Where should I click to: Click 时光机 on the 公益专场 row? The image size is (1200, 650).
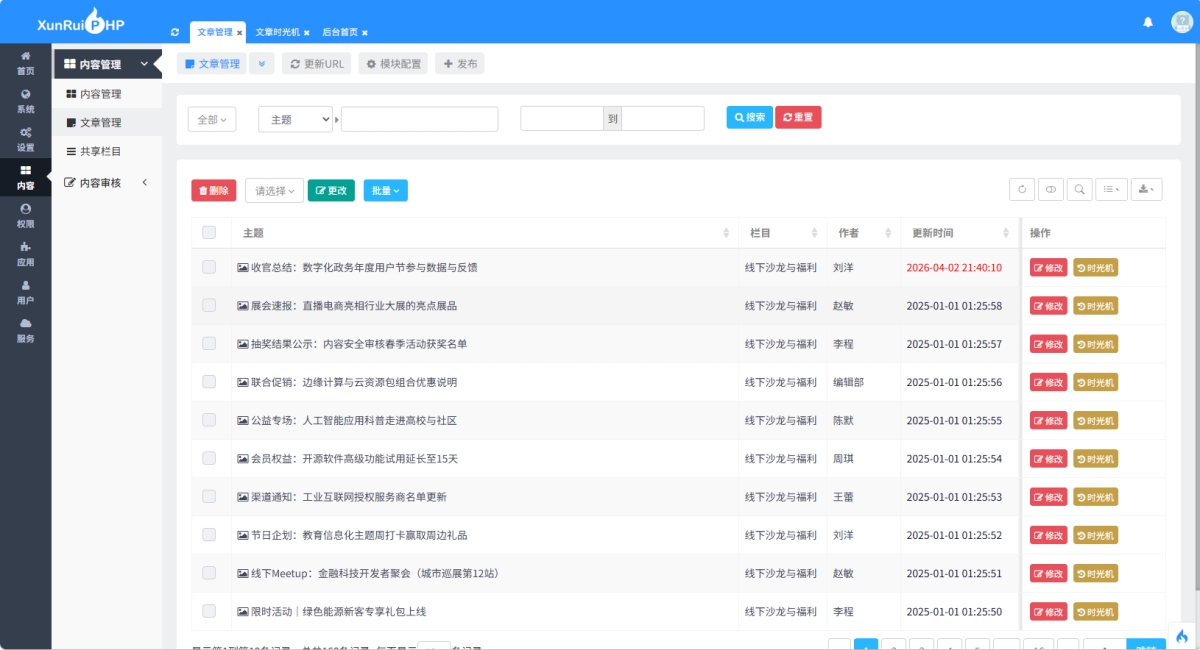point(1096,420)
